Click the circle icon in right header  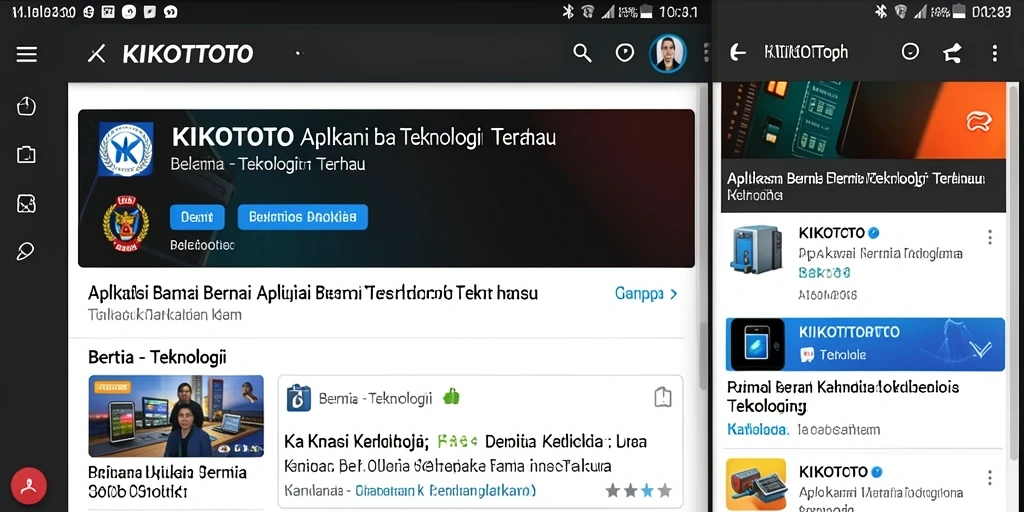click(910, 52)
